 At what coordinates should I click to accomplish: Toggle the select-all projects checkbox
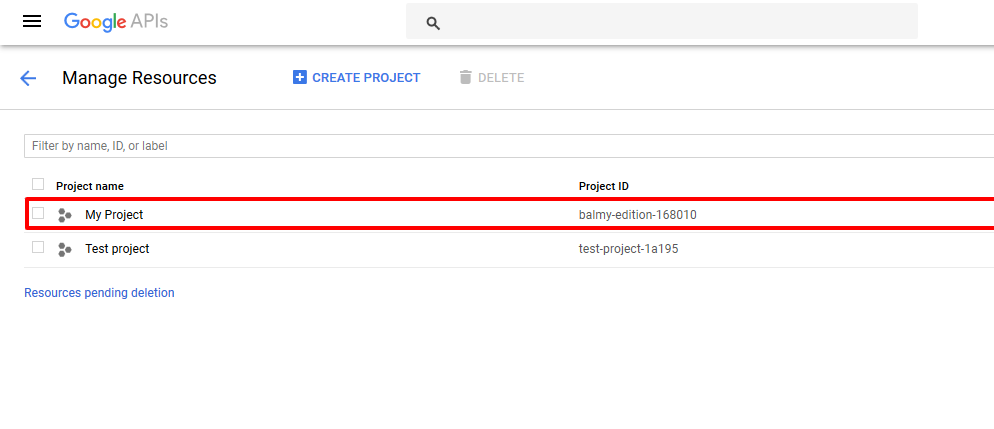[x=38, y=184]
